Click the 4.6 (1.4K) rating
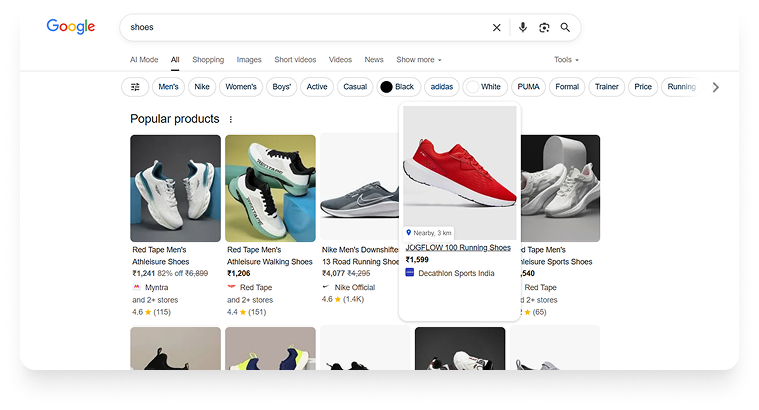Image resolution: width=759 pixels, height=410 pixels. (343, 299)
